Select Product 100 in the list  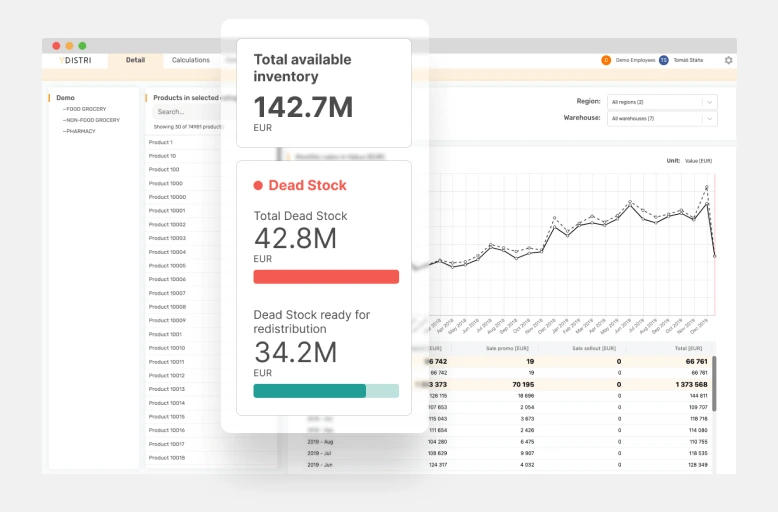[x=164, y=170]
